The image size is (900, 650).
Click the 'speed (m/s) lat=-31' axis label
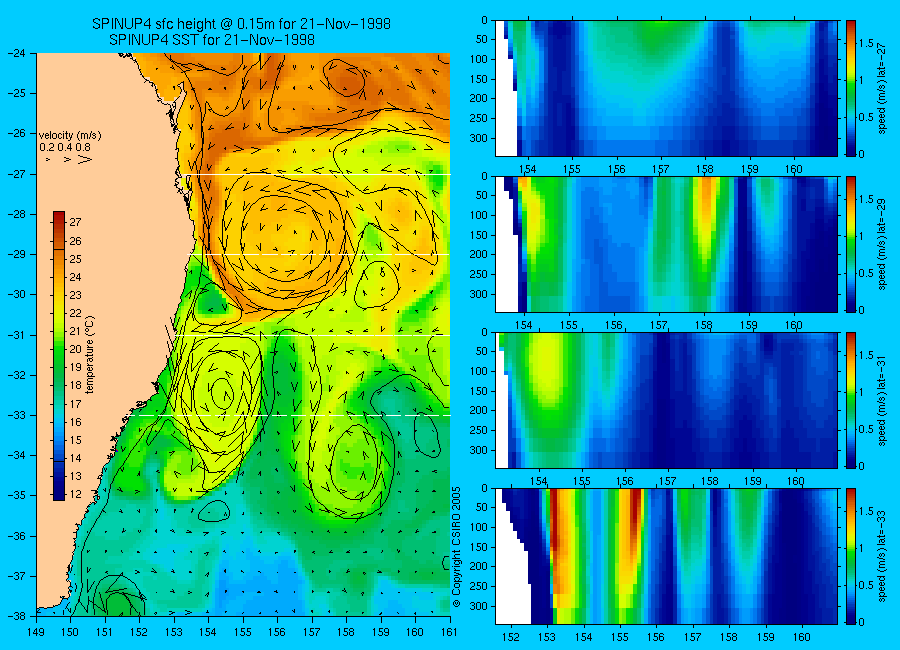pyautogui.click(x=882, y=400)
